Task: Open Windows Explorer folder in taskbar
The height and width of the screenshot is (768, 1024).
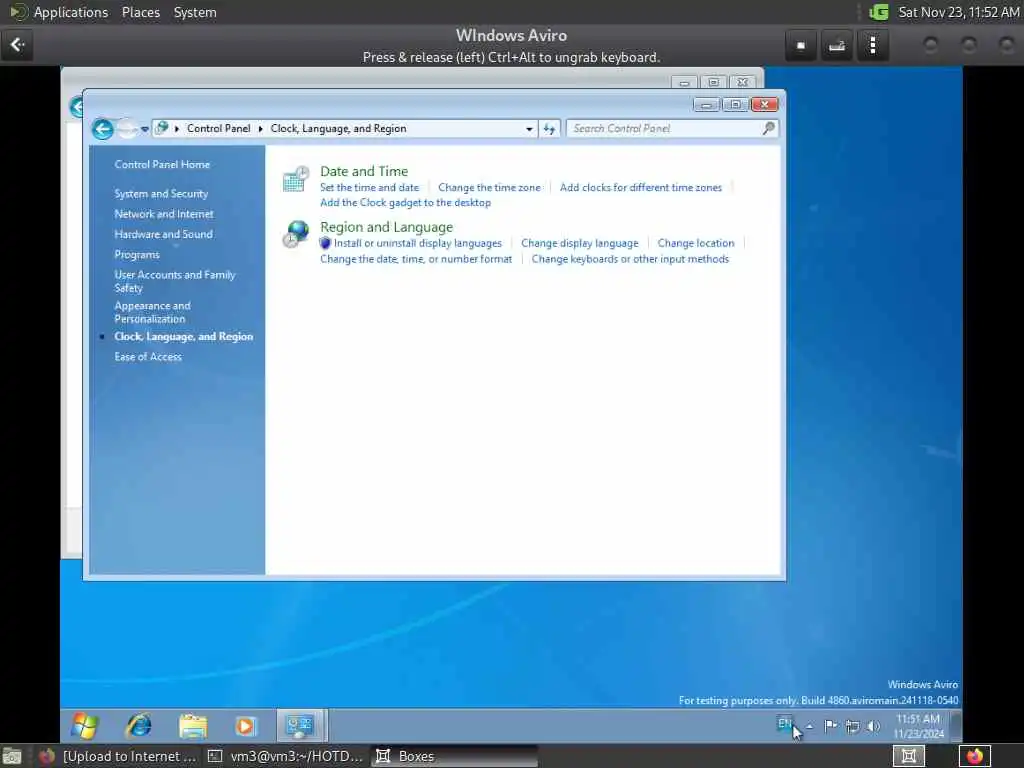Action: coord(193,726)
